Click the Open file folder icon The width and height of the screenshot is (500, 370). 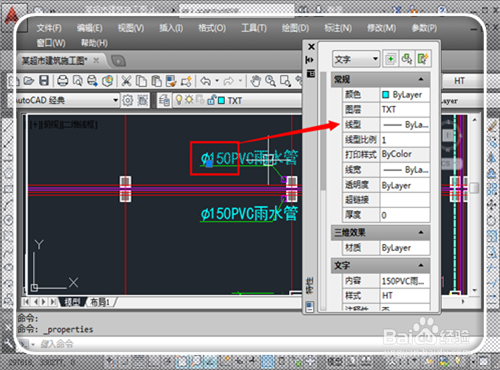point(29,81)
